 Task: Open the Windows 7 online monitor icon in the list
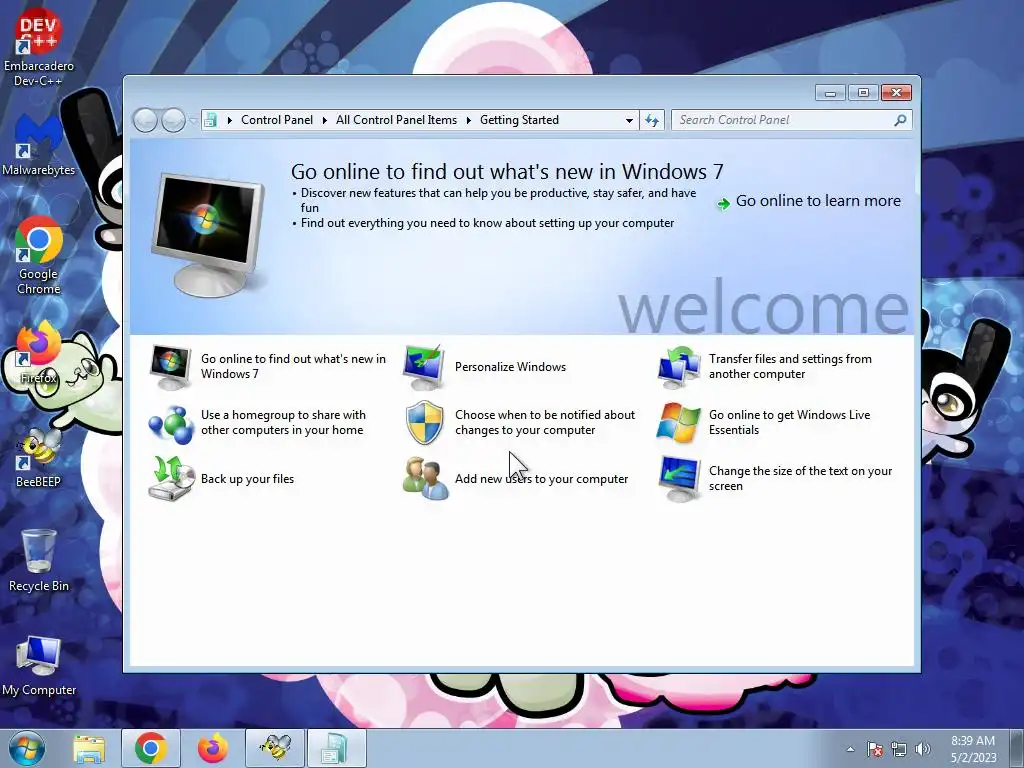click(170, 367)
